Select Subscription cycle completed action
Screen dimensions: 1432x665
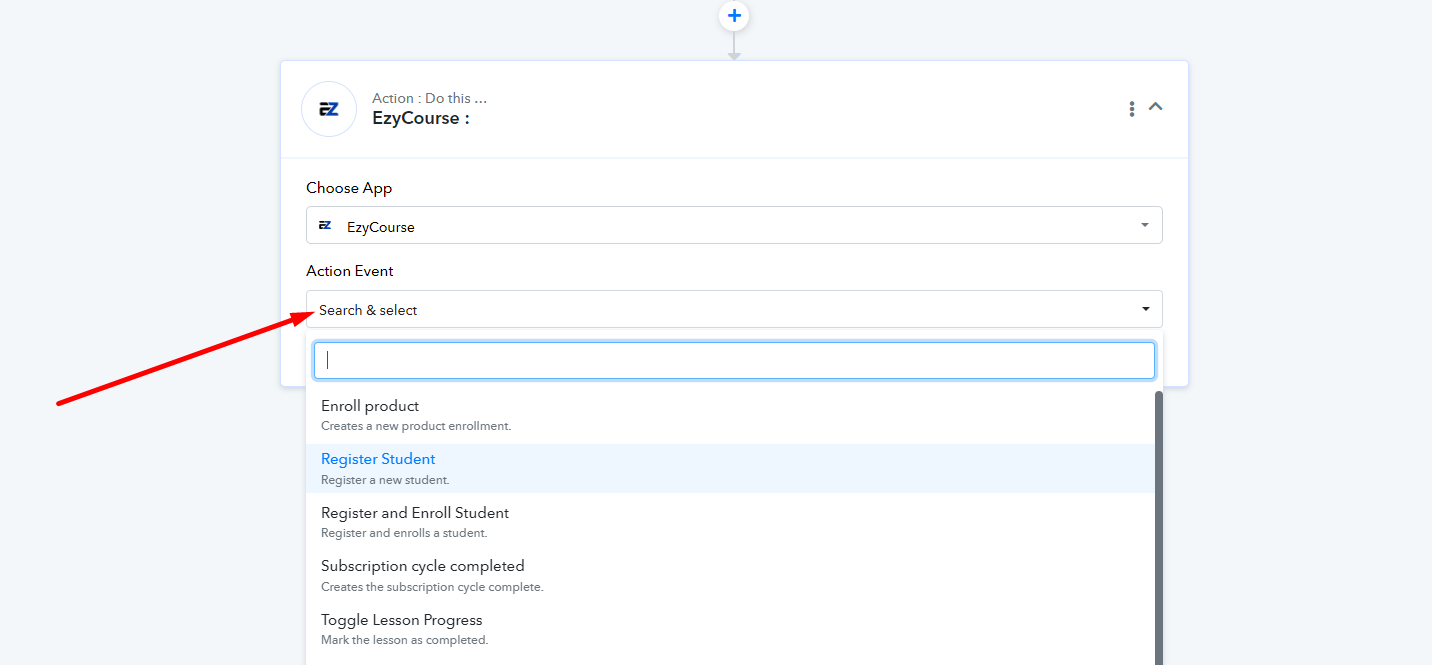tap(730, 575)
